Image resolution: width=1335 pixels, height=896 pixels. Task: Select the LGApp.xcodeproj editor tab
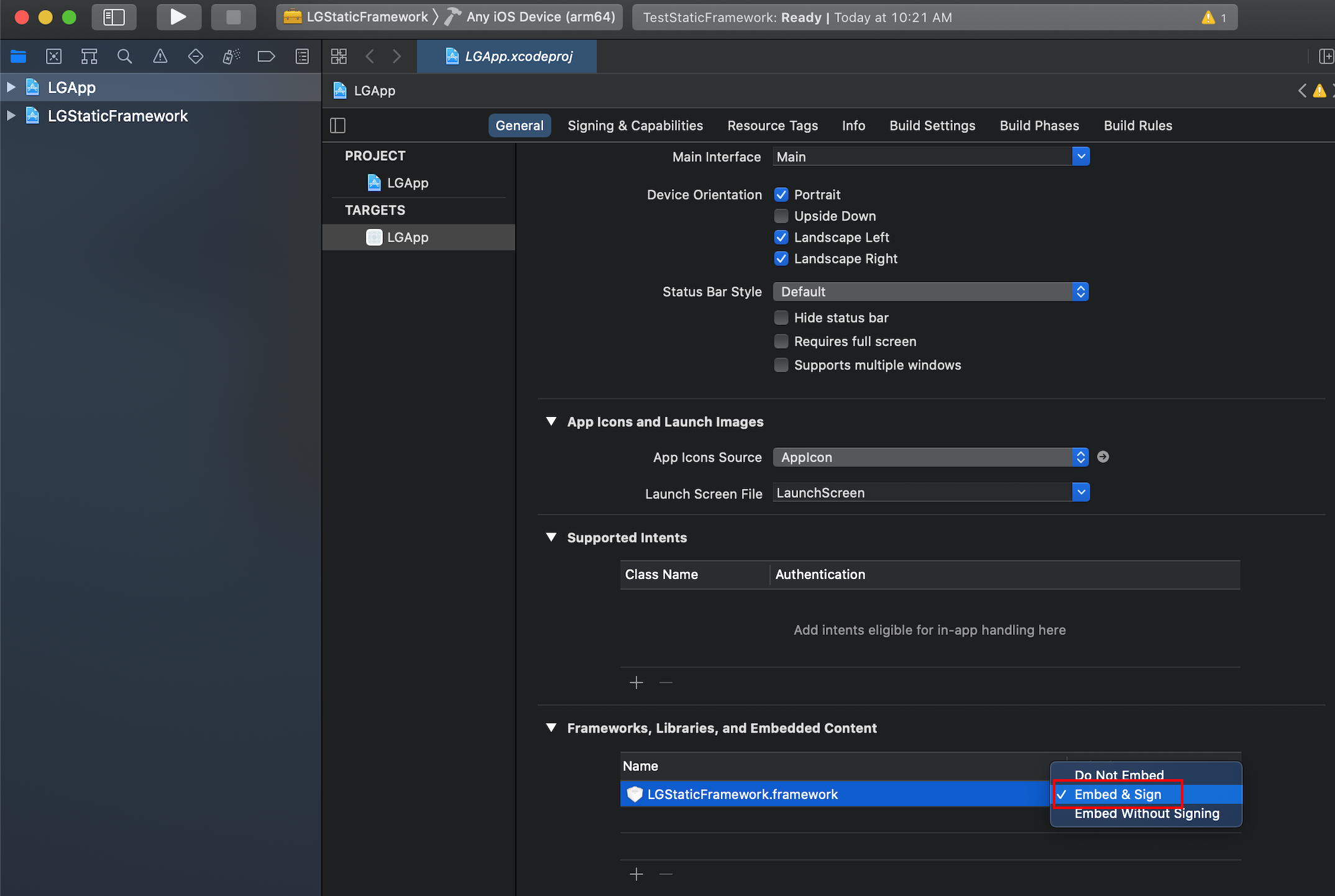pyautogui.click(x=507, y=57)
